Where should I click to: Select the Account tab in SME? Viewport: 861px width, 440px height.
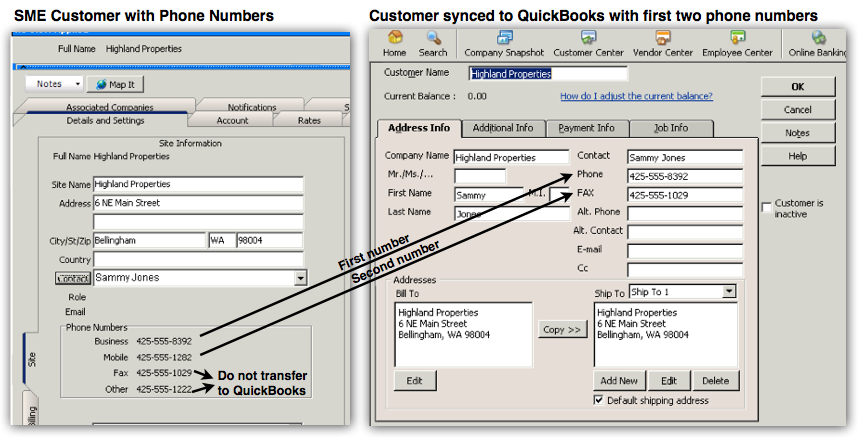click(x=232, y=120)
